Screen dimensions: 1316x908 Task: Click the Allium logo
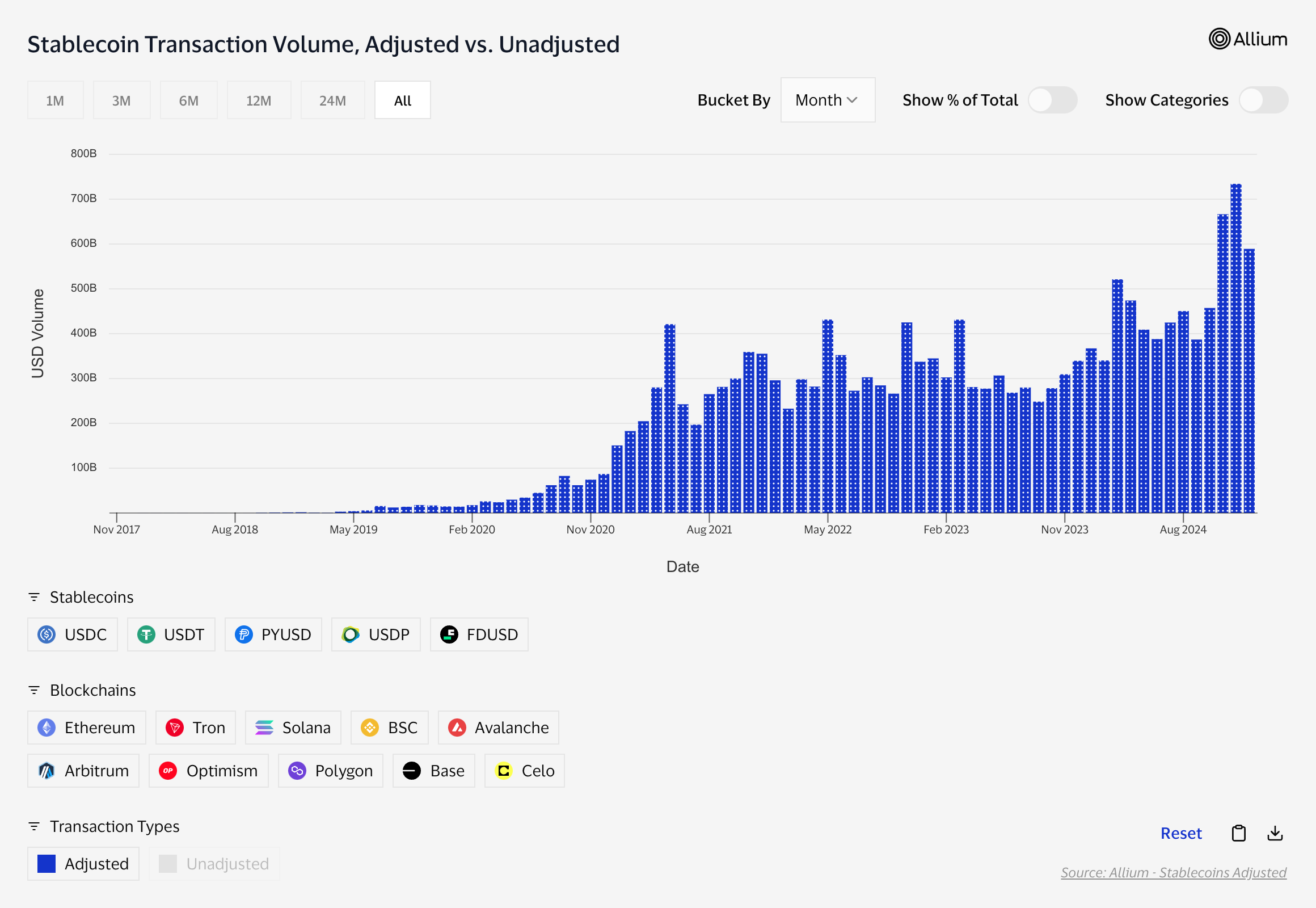point(1248,39)
